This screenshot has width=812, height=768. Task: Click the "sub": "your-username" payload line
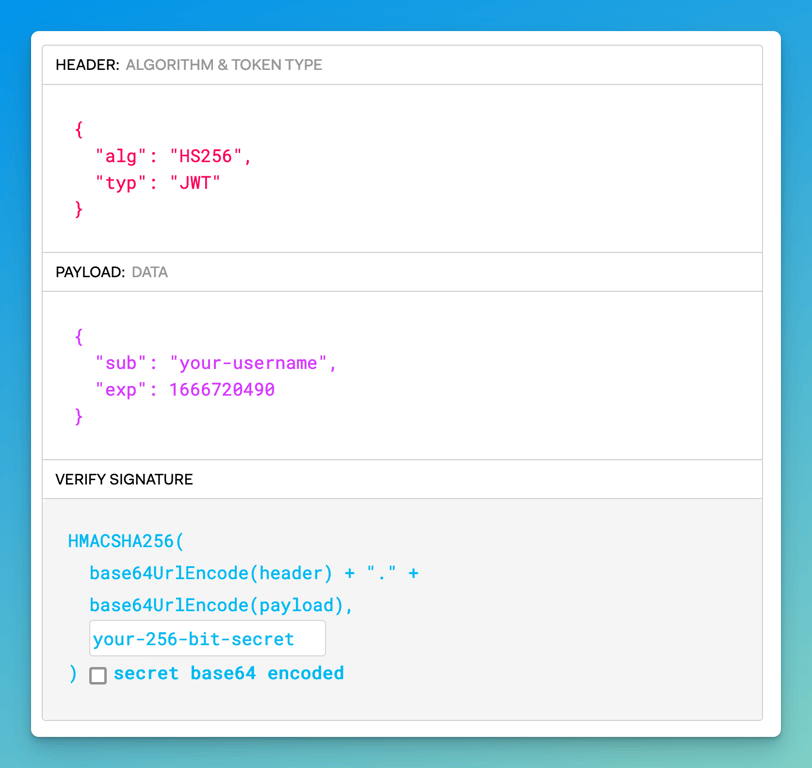[215, 363]
